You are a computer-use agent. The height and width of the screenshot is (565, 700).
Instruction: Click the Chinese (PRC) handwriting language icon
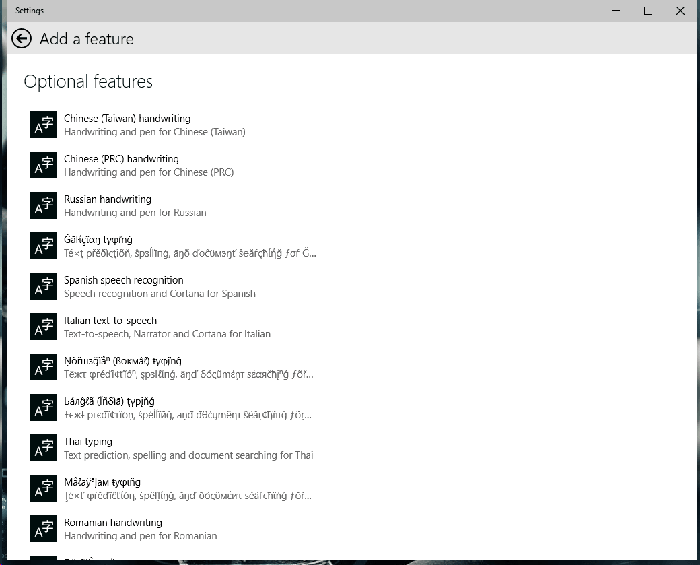tap(44, 165)
